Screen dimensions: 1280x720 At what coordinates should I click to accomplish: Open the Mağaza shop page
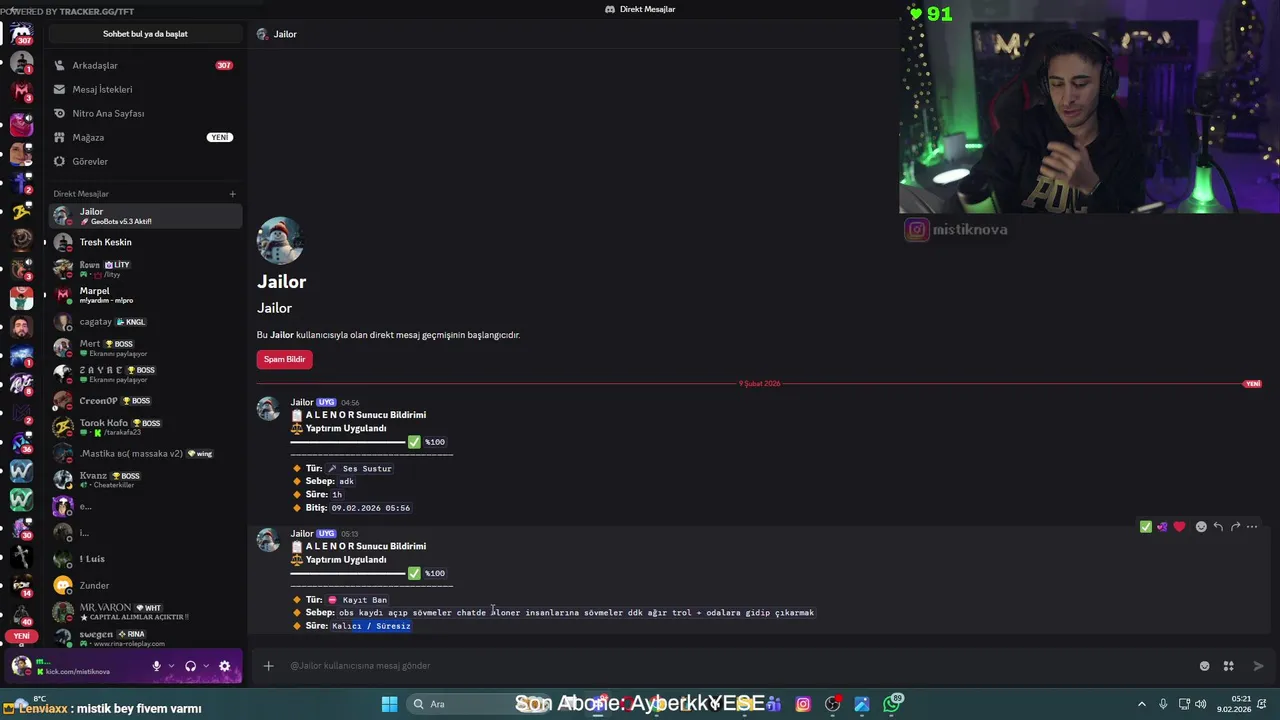coord(145,137)
